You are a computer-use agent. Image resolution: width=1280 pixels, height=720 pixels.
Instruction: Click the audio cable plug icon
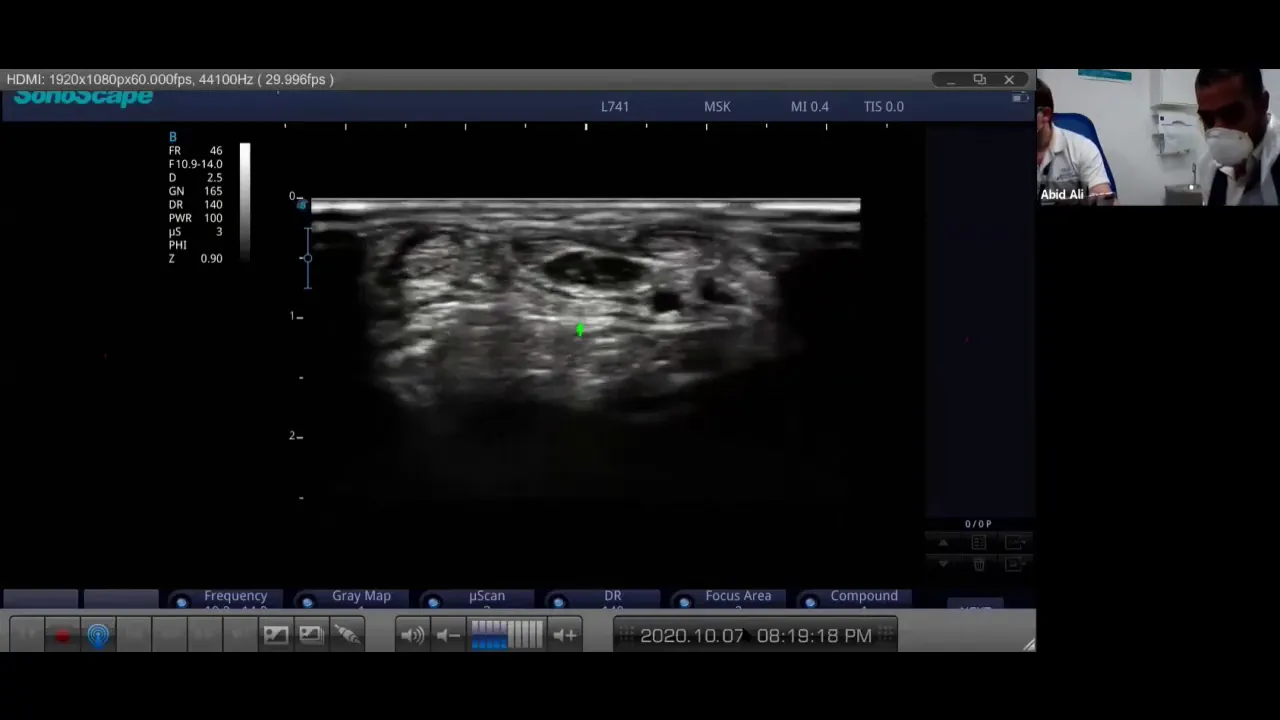(x=346, y=635)
